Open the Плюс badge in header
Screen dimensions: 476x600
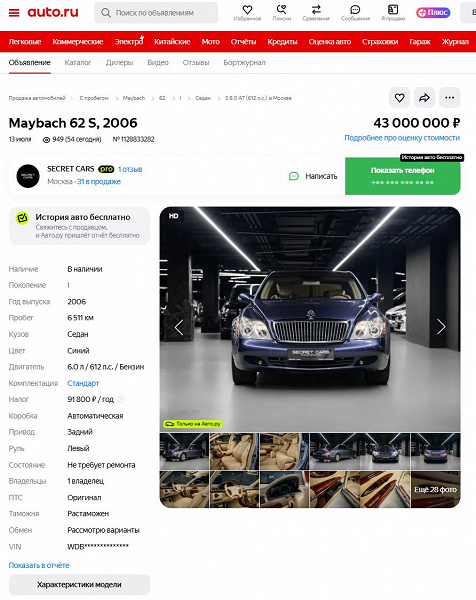(x=434, y=13)
